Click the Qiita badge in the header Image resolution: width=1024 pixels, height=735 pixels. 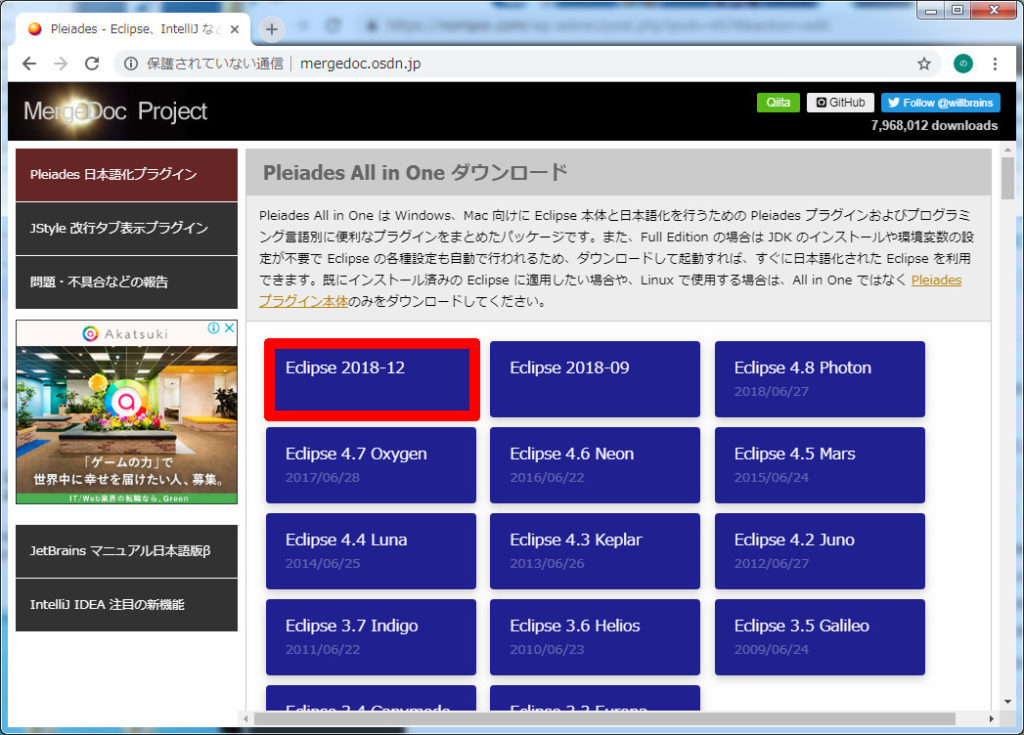[778, 102]
